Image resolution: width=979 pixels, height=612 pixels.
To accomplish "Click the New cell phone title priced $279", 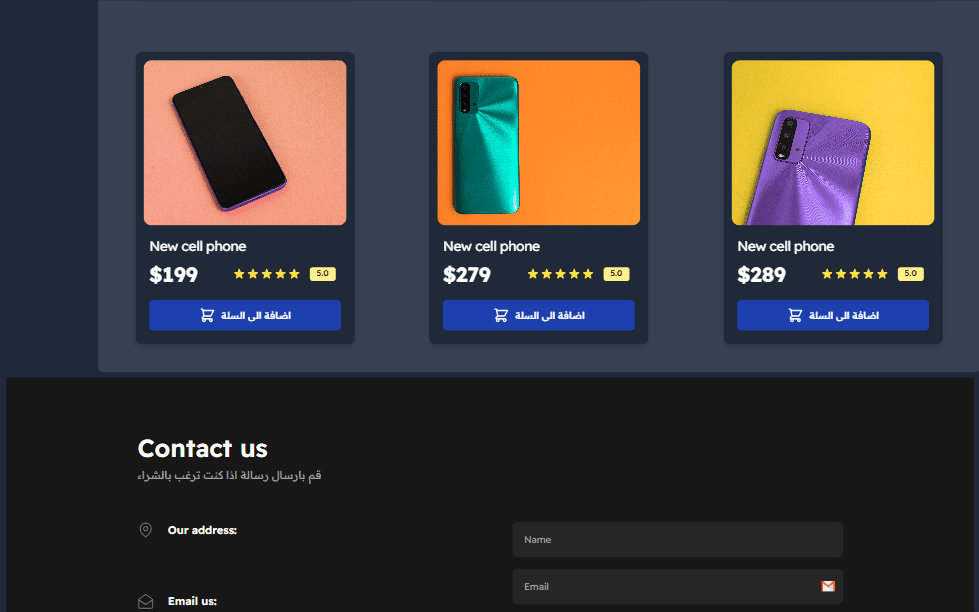I will click(x=491, y=246).
